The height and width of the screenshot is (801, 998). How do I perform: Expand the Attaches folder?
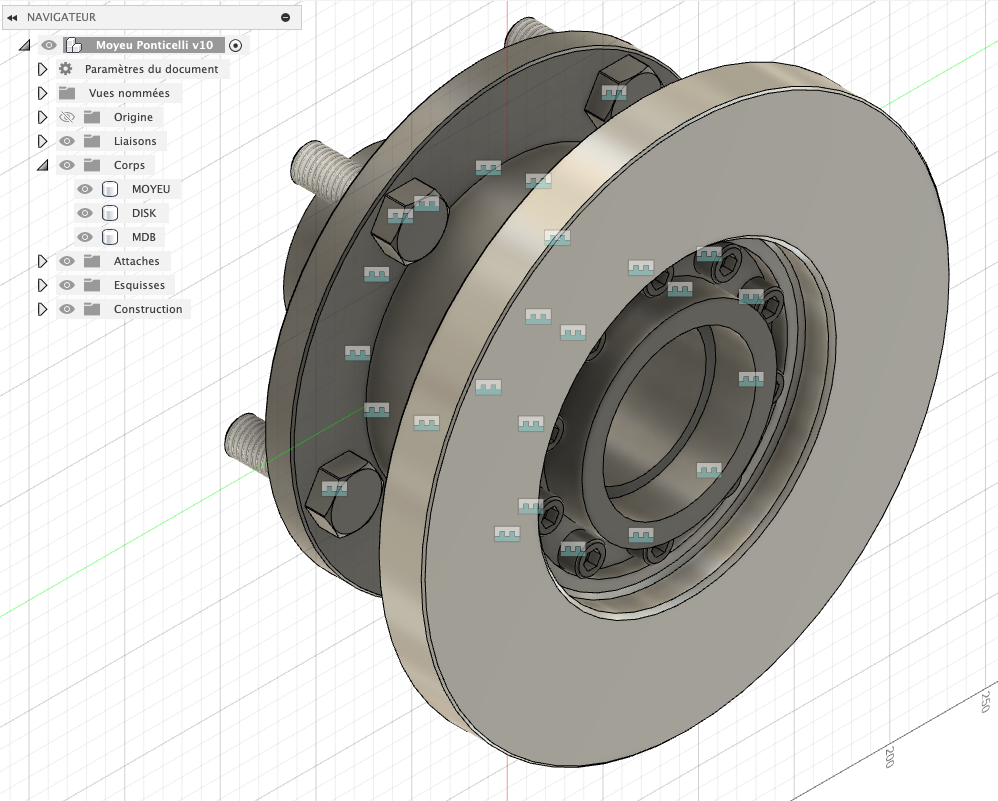point(42,261)
